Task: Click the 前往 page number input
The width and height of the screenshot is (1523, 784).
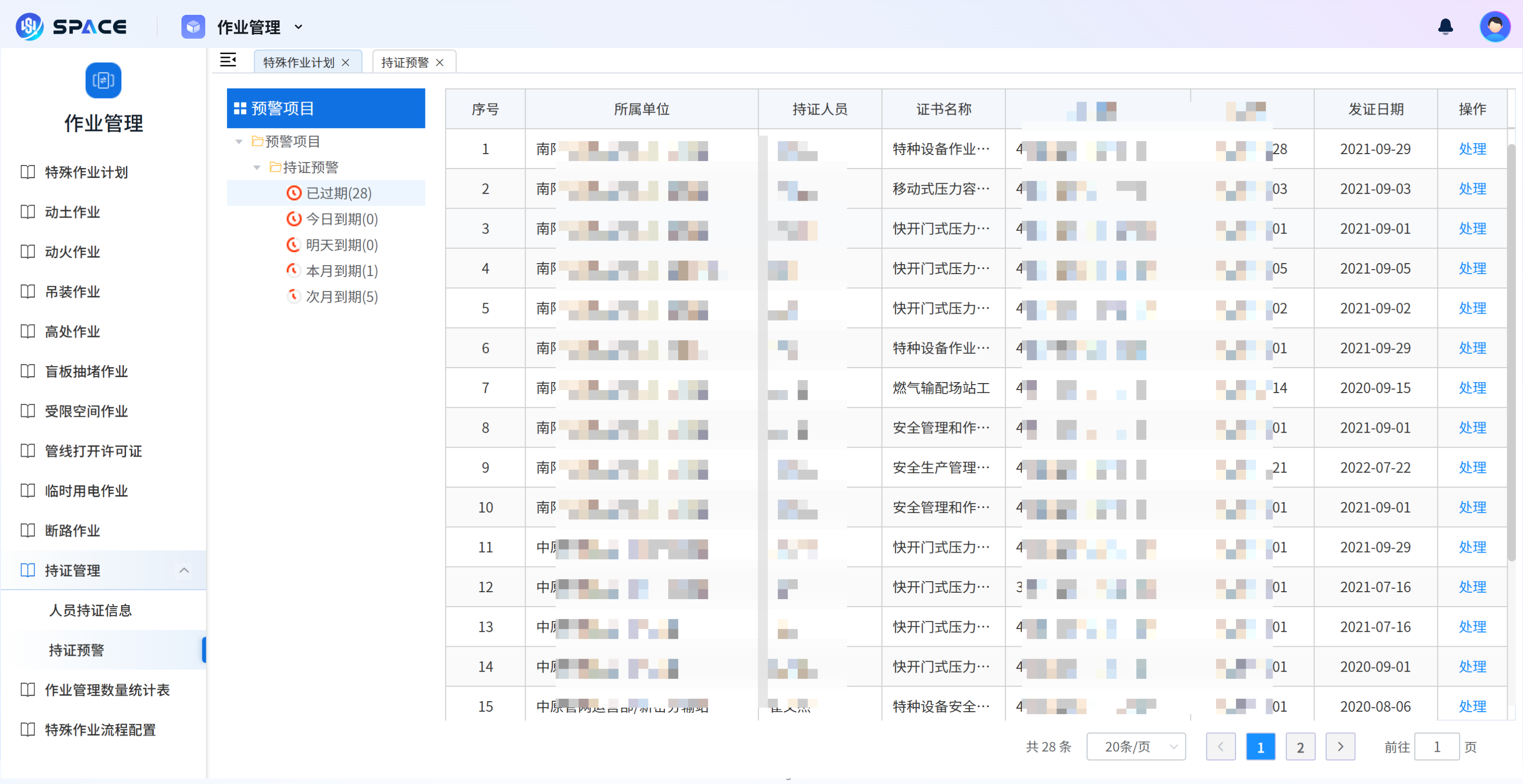Action: [1438, 746]
